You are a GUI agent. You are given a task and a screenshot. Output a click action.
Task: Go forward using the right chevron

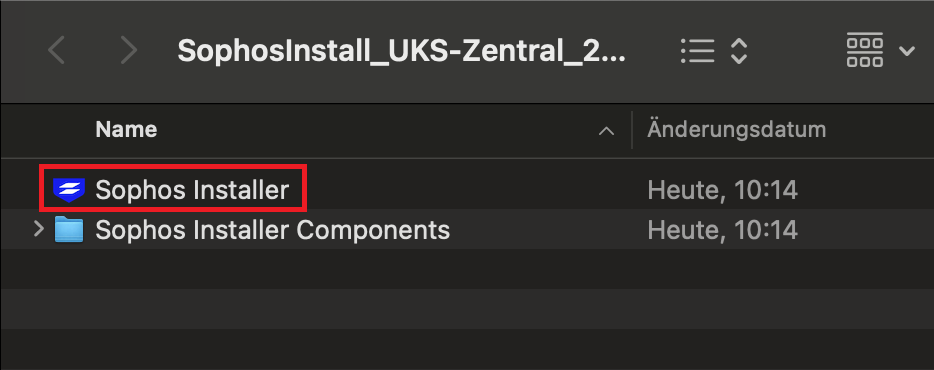[129, 51]
